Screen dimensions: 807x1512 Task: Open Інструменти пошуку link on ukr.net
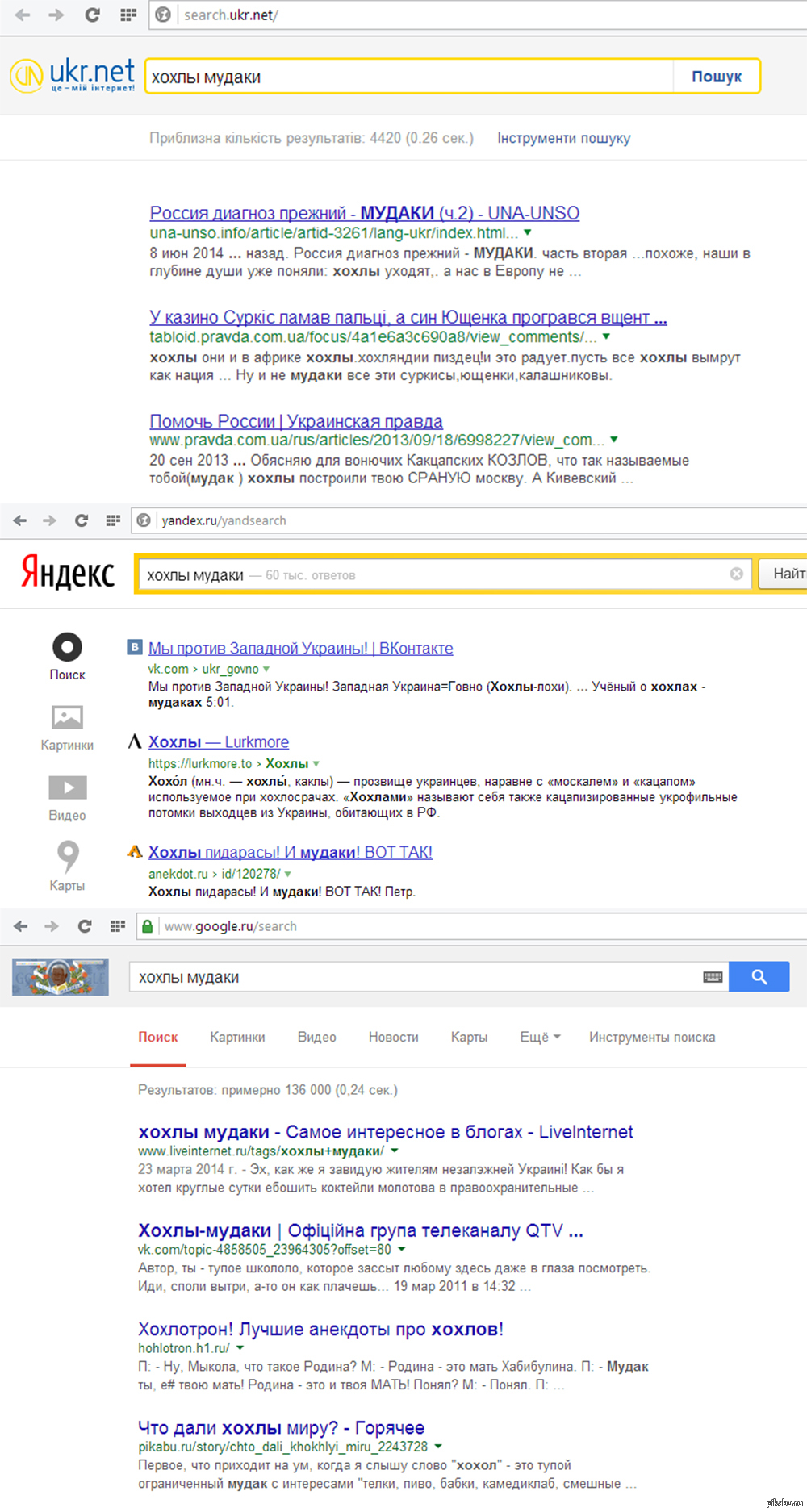coord(563,138)
